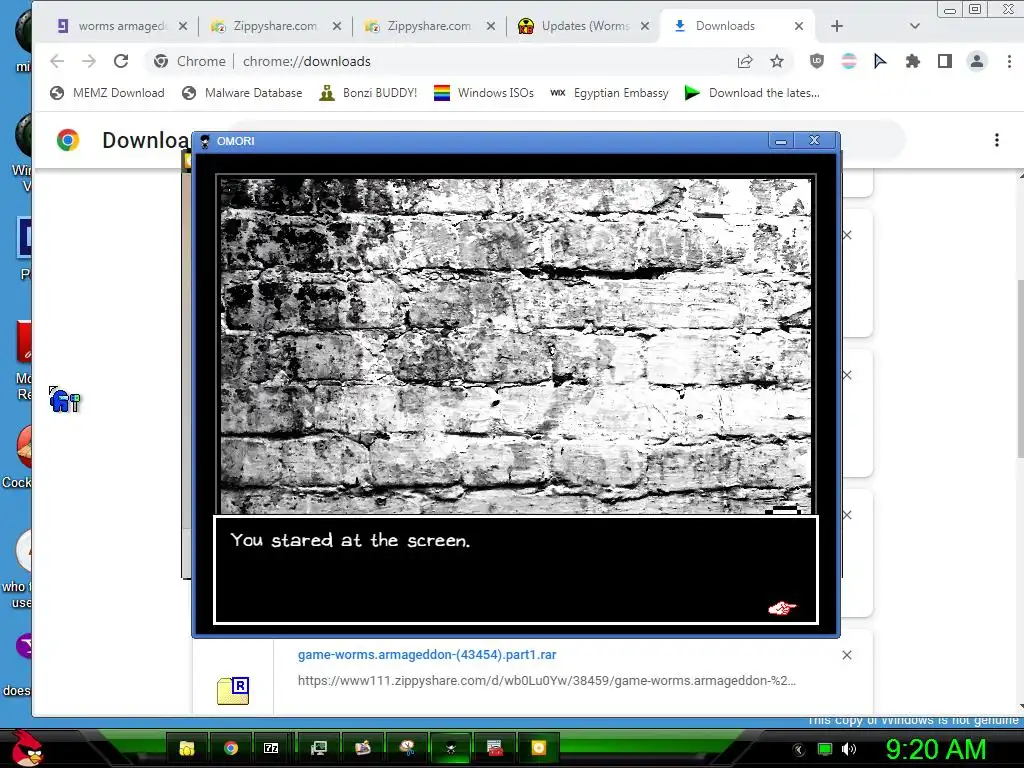Remove game-worms.armageddon part1.rar from list
The height and width of the screenshot is (768, 1024).
[847, 655]
